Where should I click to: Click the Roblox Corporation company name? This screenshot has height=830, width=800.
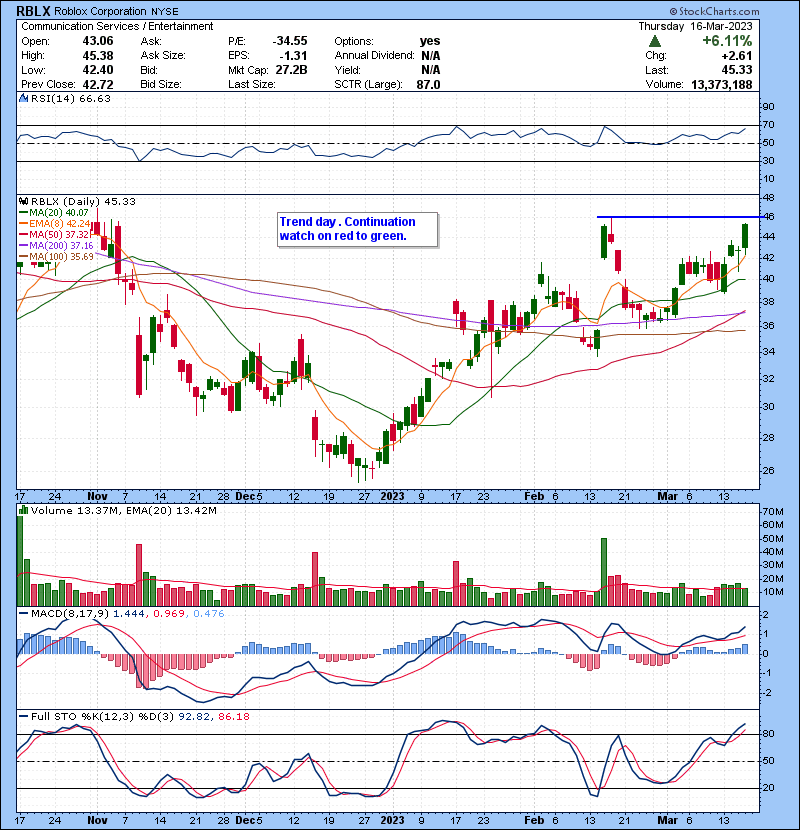coord(100,11)
